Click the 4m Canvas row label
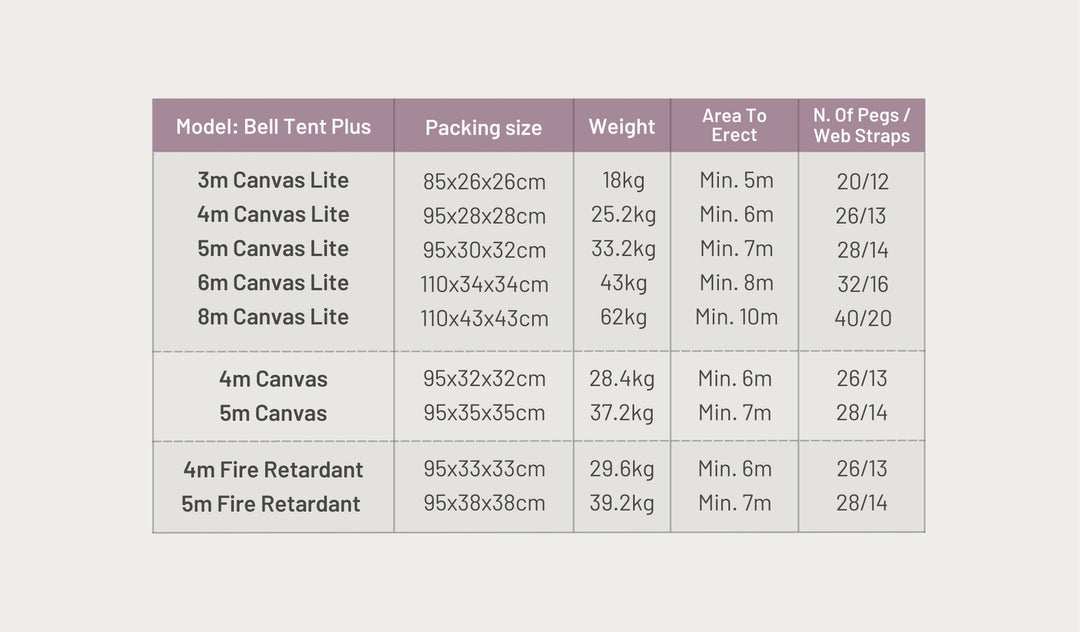Image resolution: width=1080 pixels, height=632 pixels. (x=273, y=379)
